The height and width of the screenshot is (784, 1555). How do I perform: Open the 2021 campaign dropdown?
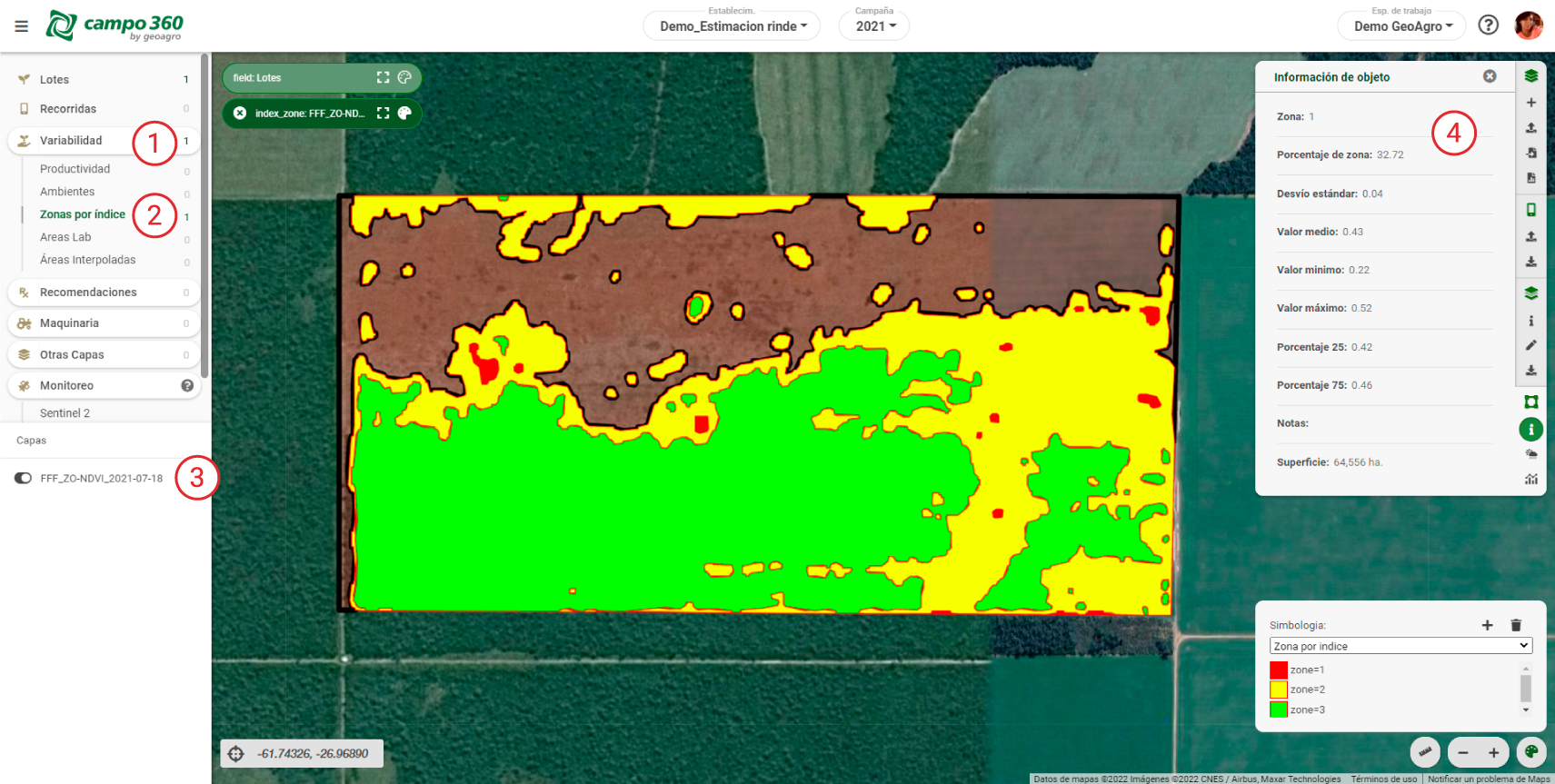pyautogui.click(x=874, y=26)
